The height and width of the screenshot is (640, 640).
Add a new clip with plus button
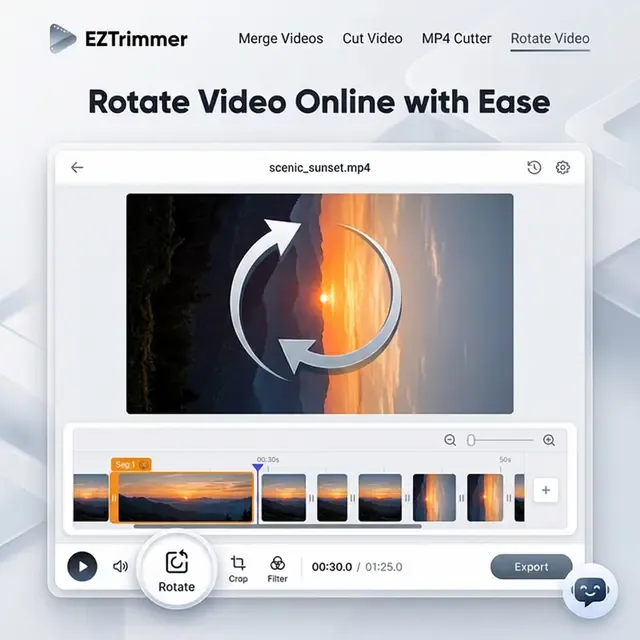point(545,490)
